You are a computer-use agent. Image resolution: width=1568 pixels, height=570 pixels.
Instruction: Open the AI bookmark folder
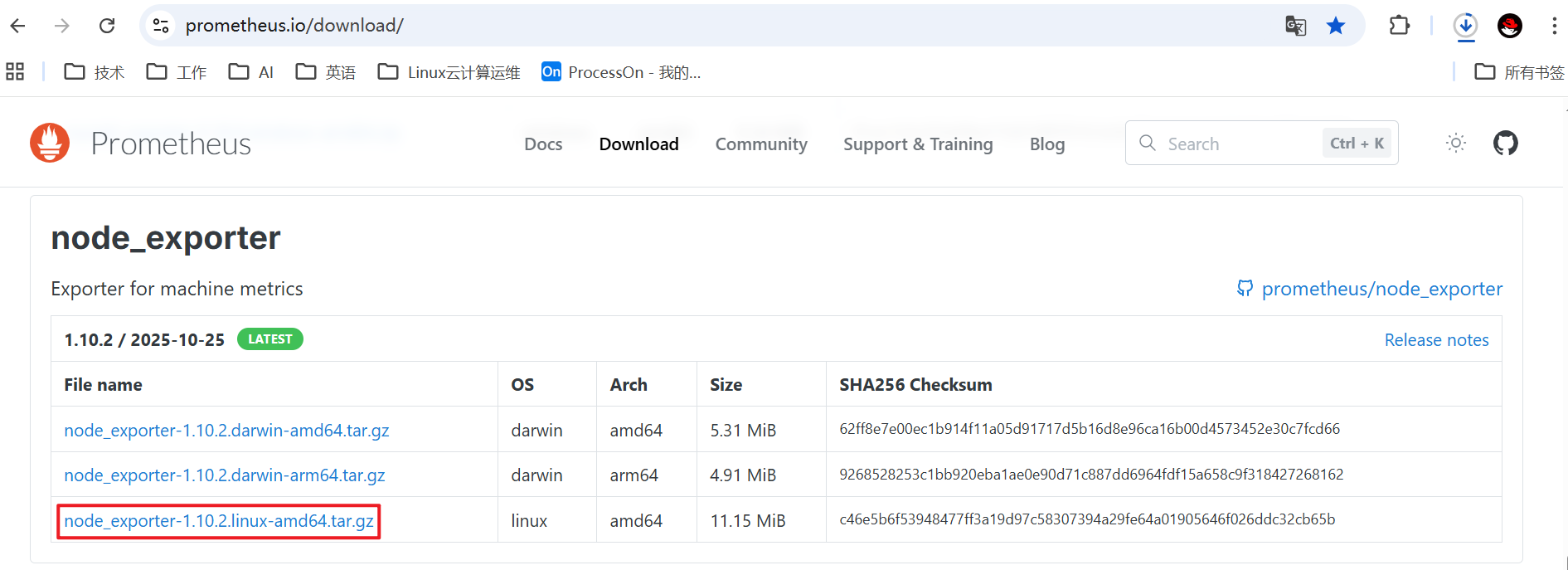[x=251, y=72]
